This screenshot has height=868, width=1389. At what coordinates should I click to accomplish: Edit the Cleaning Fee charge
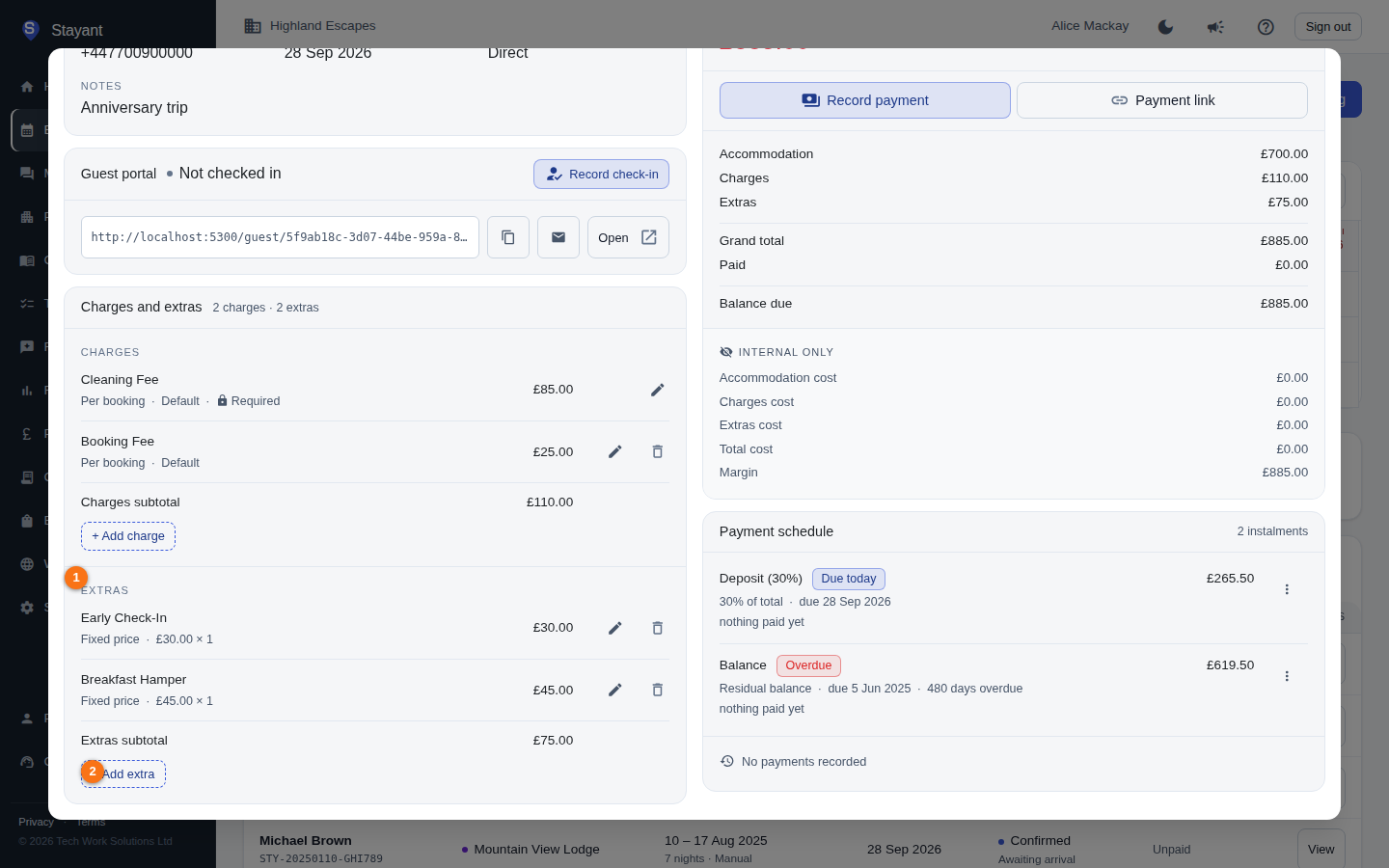658,390
